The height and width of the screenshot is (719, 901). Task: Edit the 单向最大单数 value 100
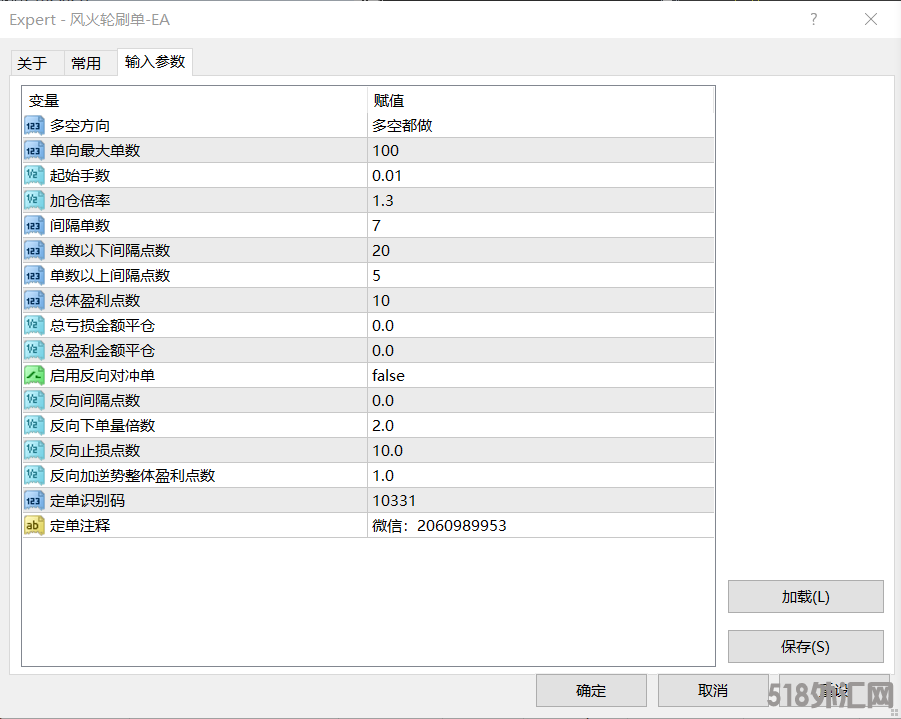540,151
